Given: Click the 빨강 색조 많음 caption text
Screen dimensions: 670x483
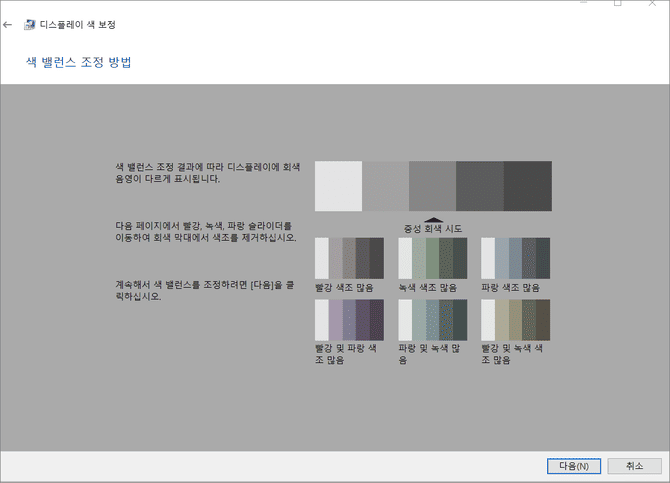Looking at the screenshot, I should pyautogui.click(x=344, y=288).
